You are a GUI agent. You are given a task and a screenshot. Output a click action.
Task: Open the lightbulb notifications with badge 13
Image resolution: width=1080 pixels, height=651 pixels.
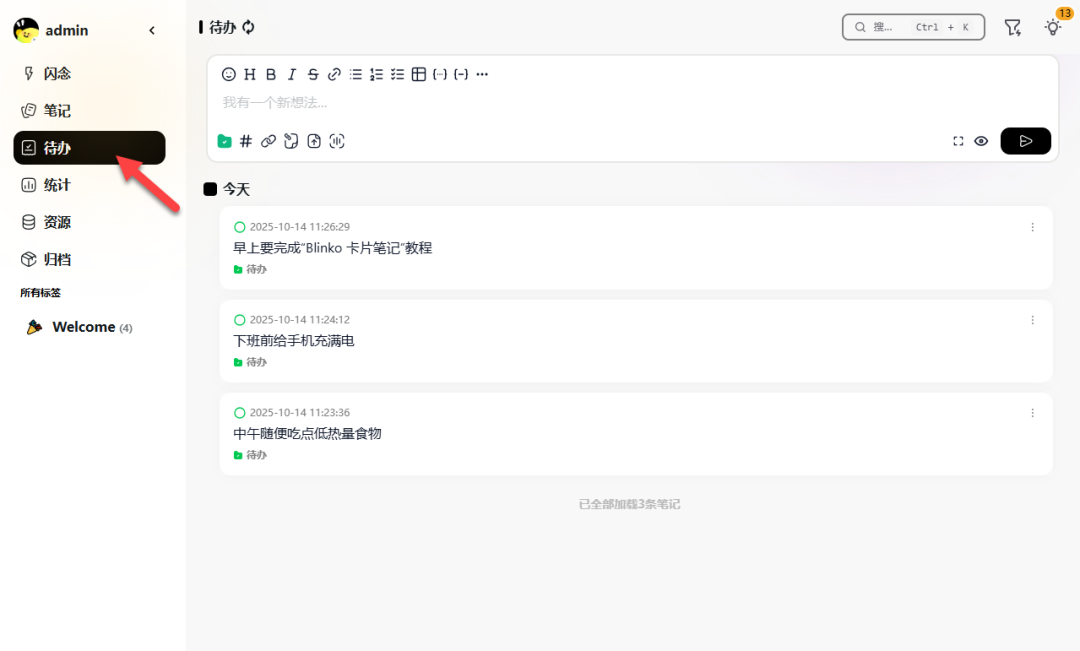[x=1053, y=28]
